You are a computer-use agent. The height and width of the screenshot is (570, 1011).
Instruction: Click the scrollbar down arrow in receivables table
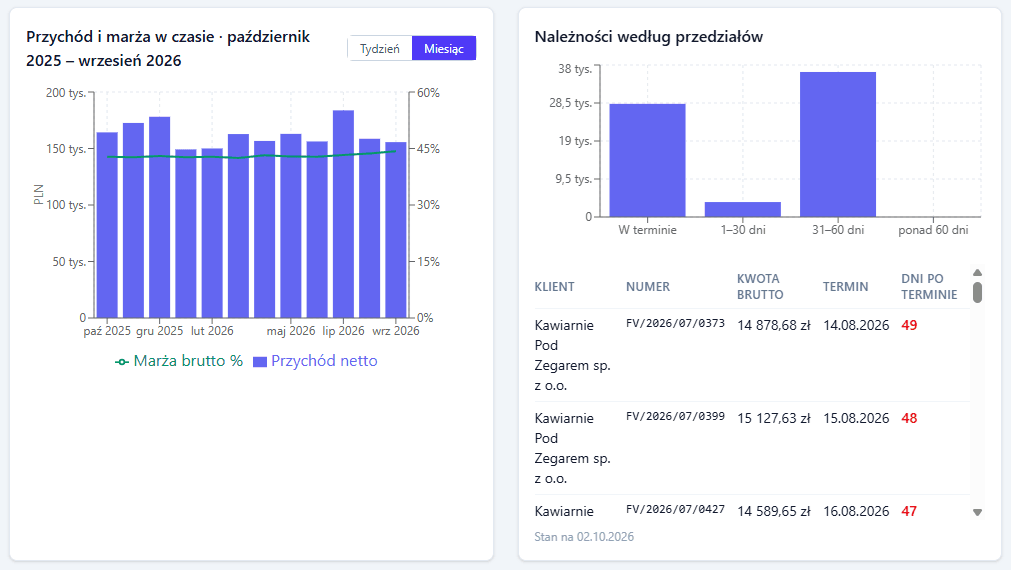point(977,513)
